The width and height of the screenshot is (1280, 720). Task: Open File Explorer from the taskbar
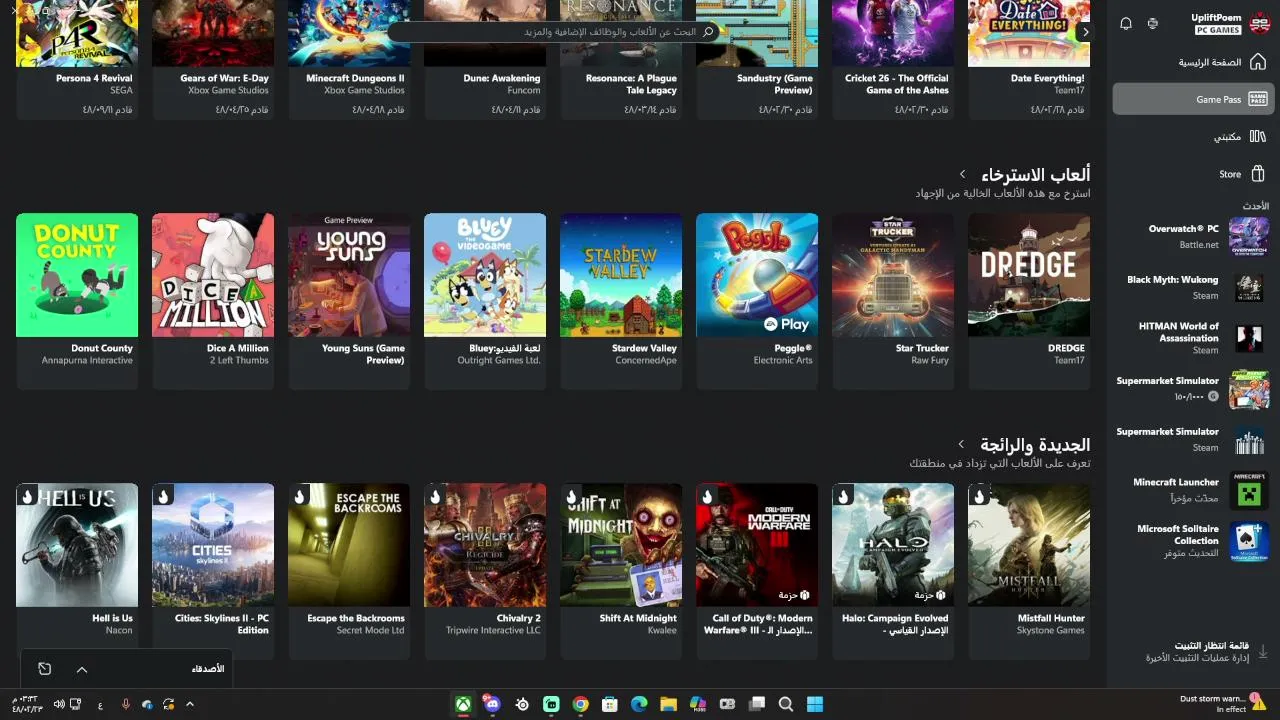668,704
